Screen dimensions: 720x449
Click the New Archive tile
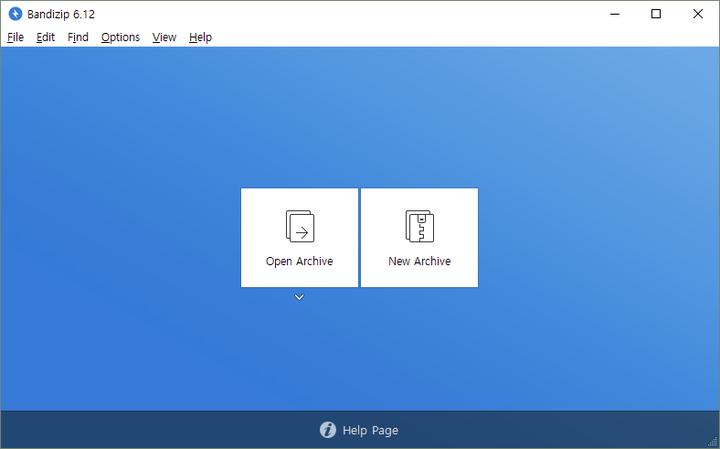[419, 237]
